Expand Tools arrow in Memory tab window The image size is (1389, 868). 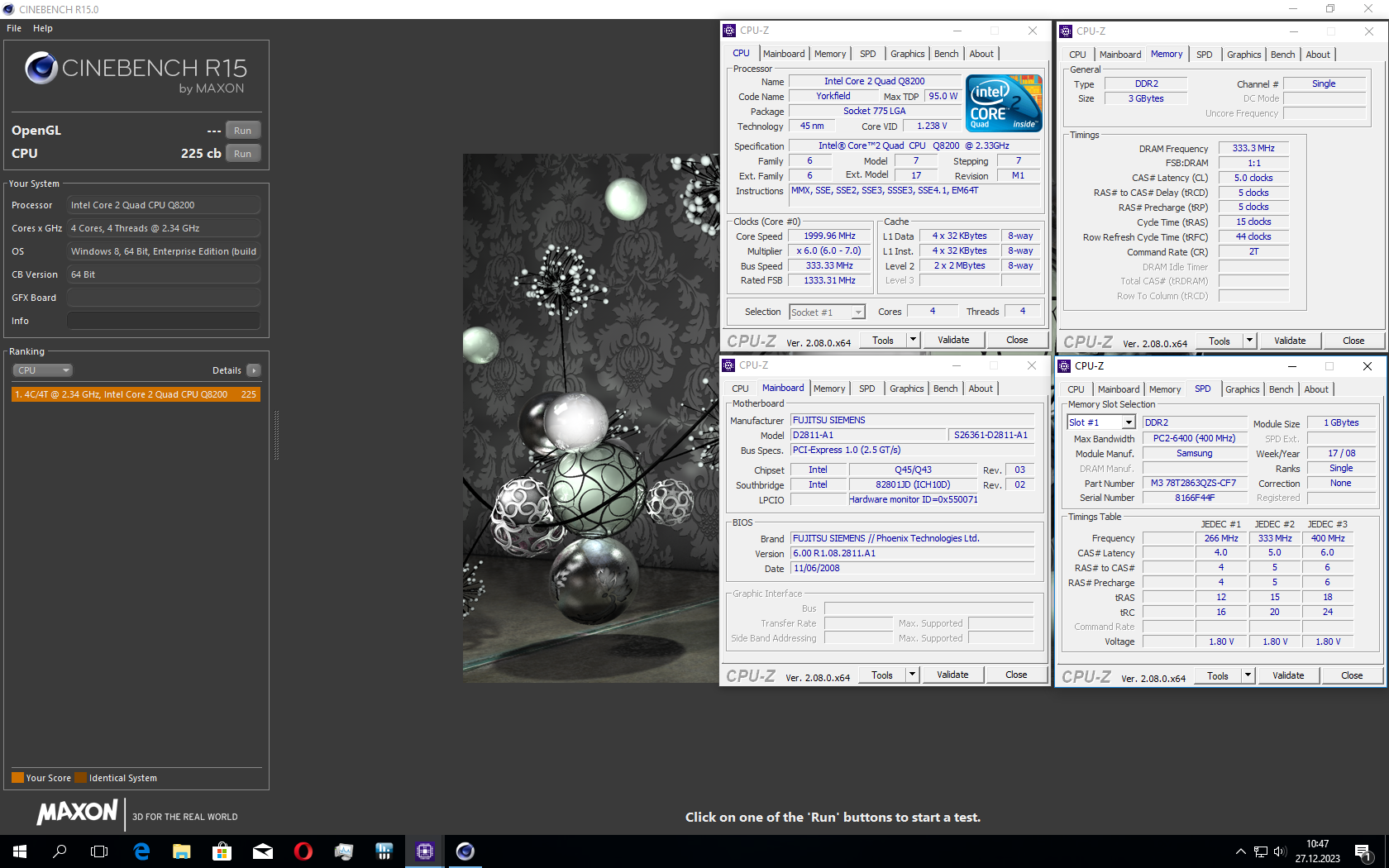(x=1249, y=341)
